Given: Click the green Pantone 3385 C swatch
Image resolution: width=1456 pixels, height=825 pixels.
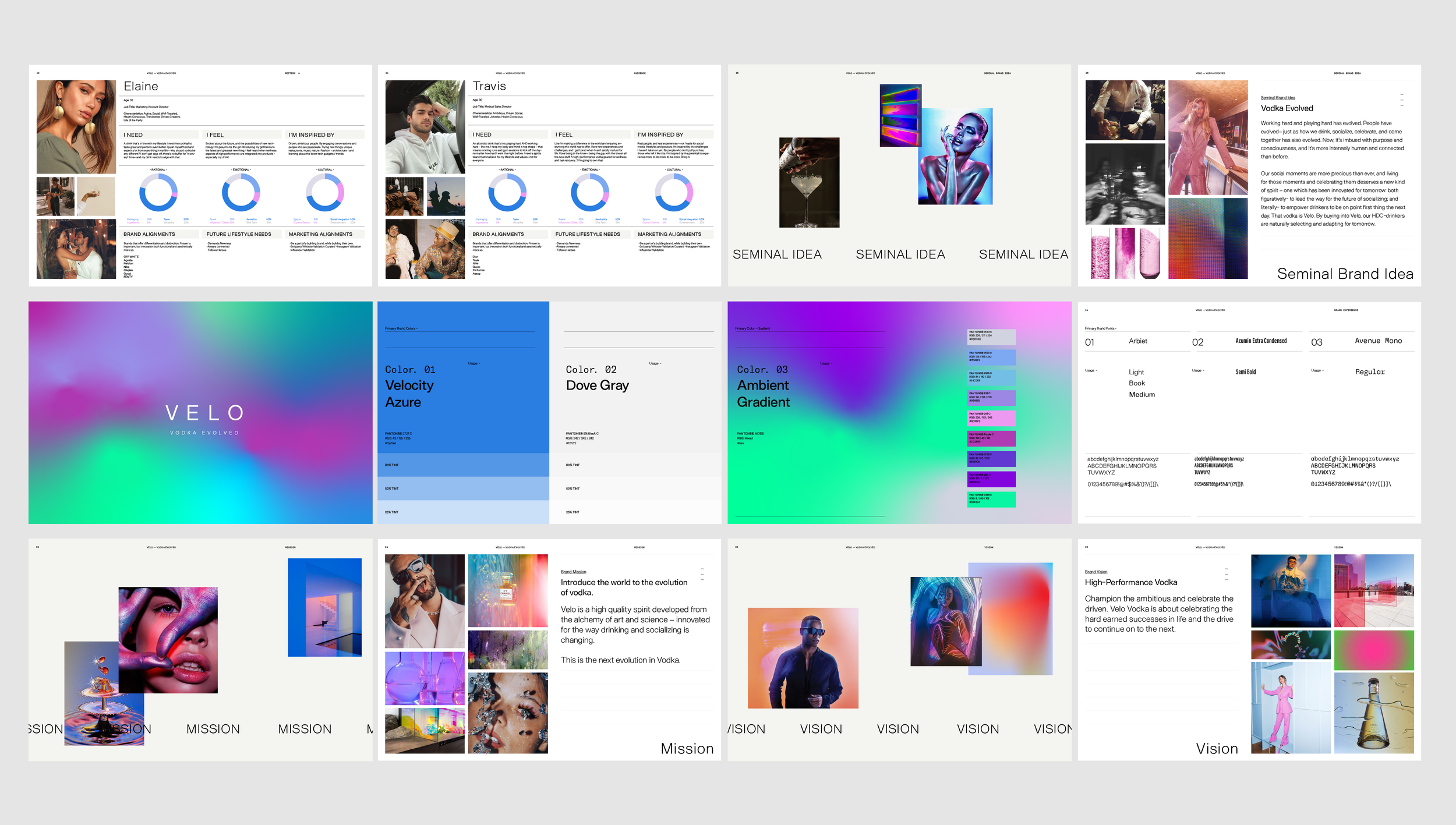Looking at the screenshot, I should pos(992,499).
